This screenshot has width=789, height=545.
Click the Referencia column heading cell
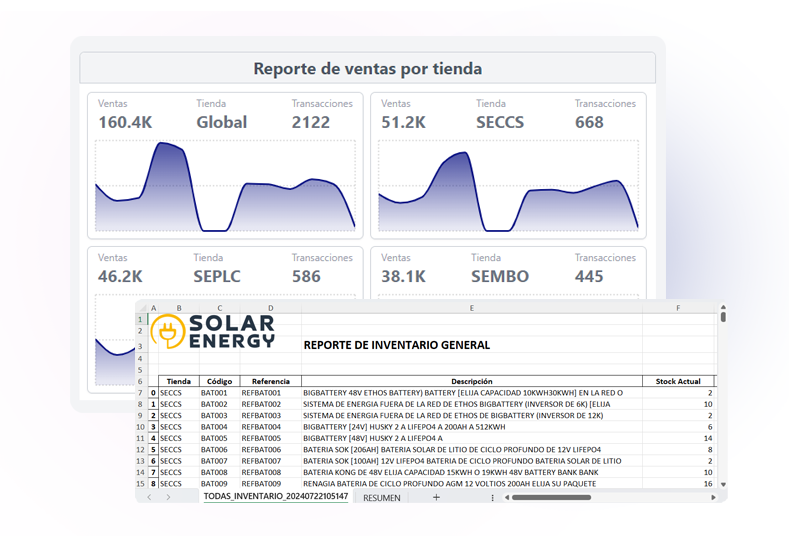tap(271, 381)
